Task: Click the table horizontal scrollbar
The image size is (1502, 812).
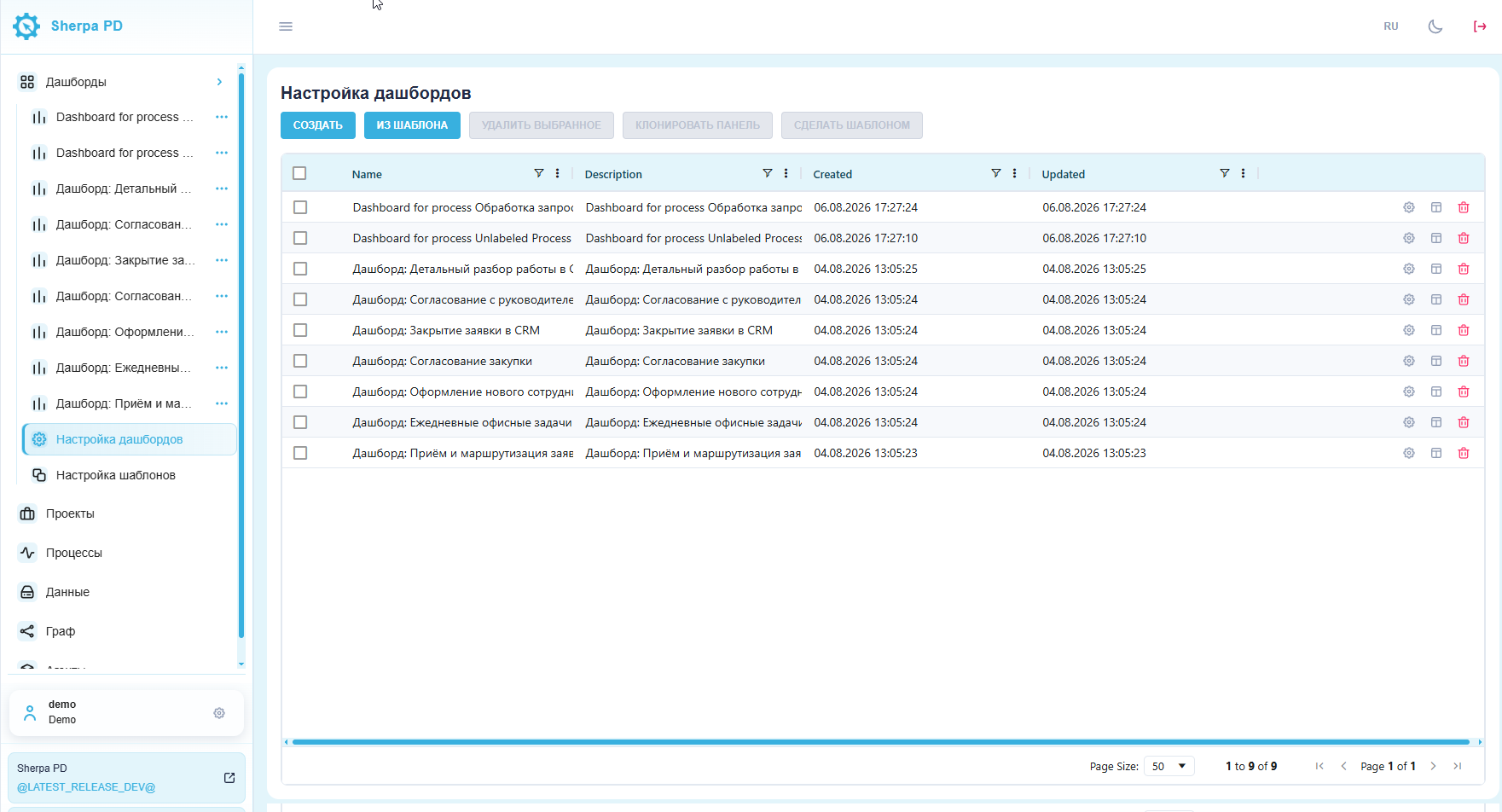Action: click(x=881, y=742)
